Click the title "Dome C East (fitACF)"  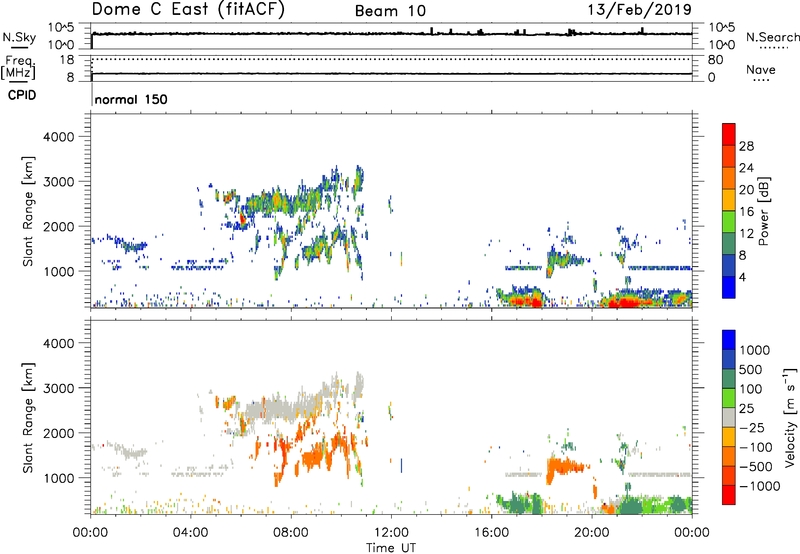(188, 9)
